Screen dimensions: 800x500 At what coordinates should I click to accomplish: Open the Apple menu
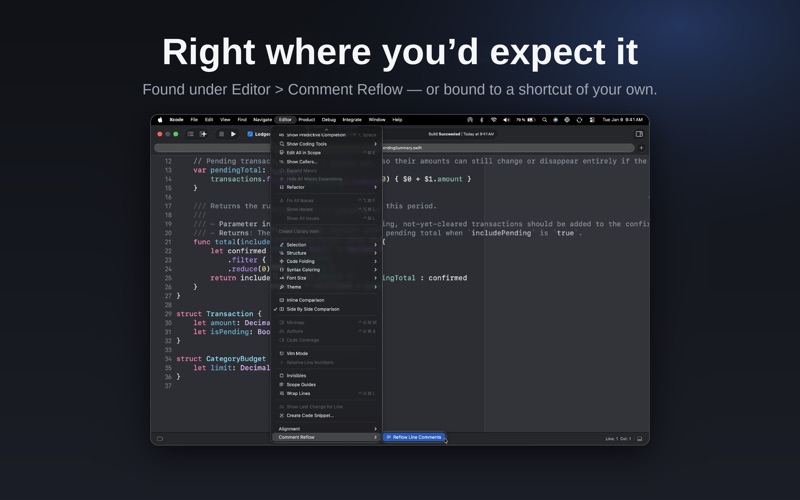coord(160,120)
